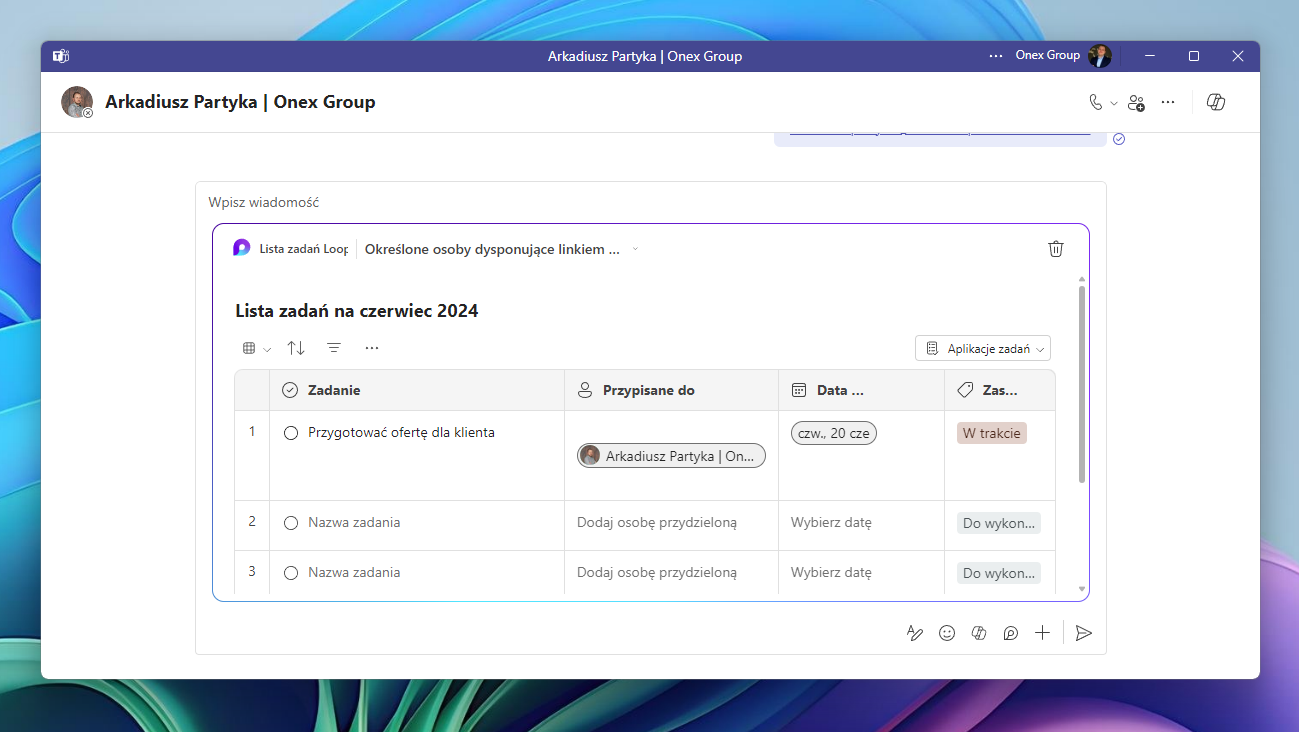Click assignee chip Arkadiusz Partyka
The image size is (1299, 732).
[671, 456]
